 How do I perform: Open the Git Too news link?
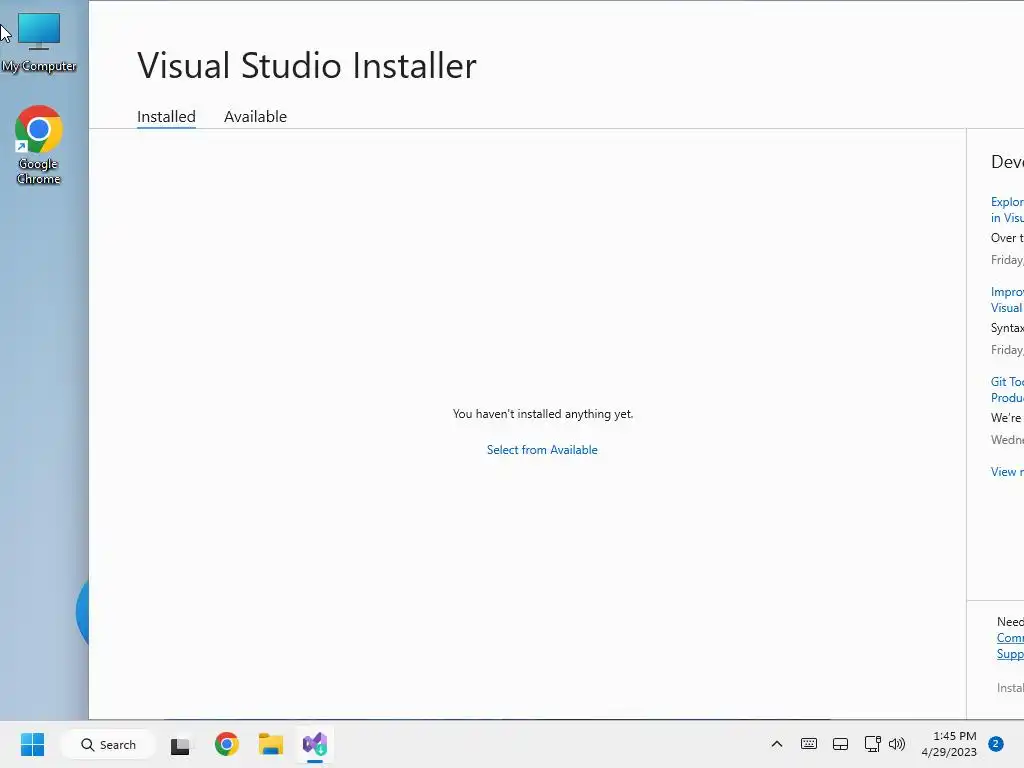tap(1007, 390)
